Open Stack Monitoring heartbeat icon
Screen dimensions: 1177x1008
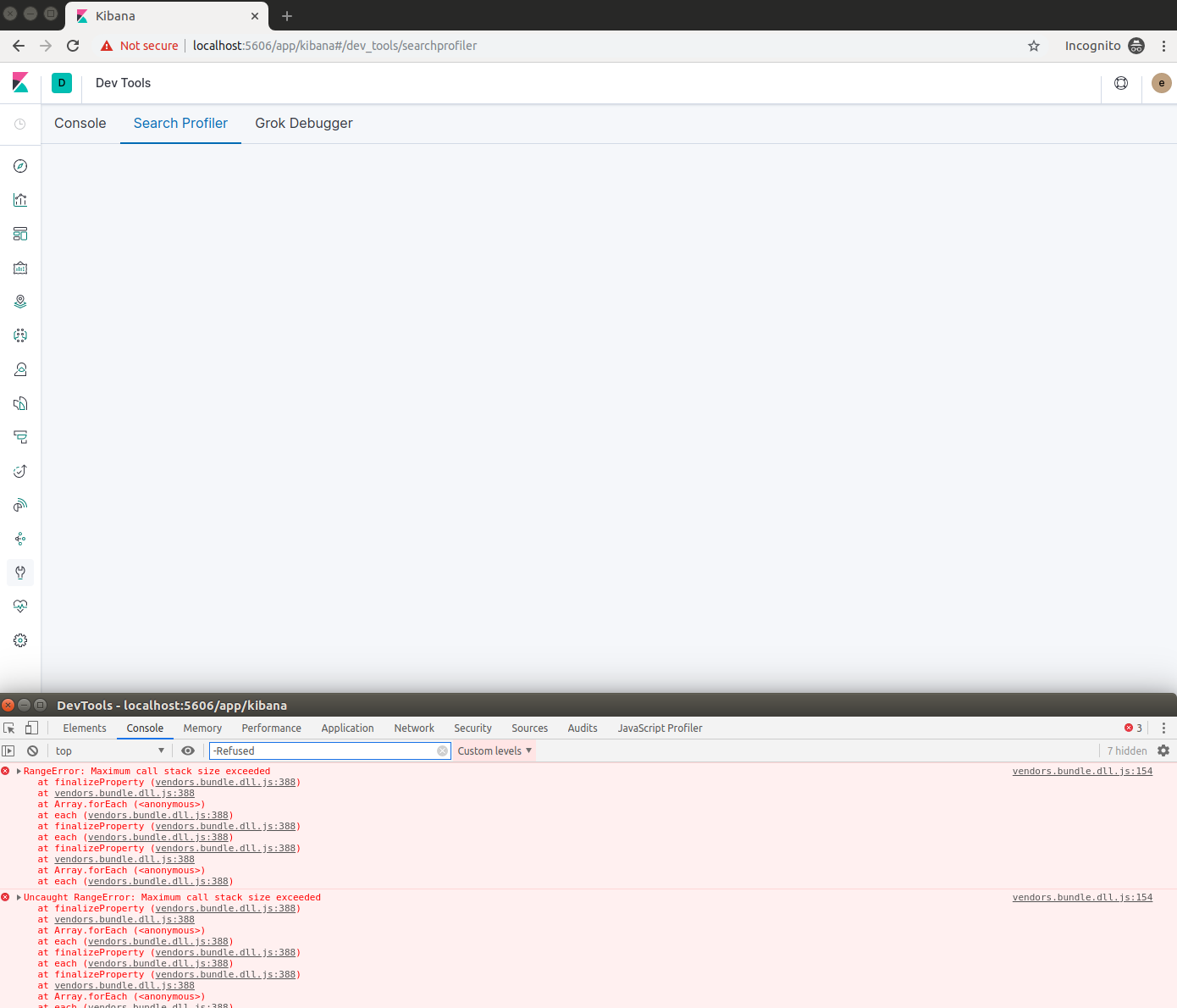point(20,606)
